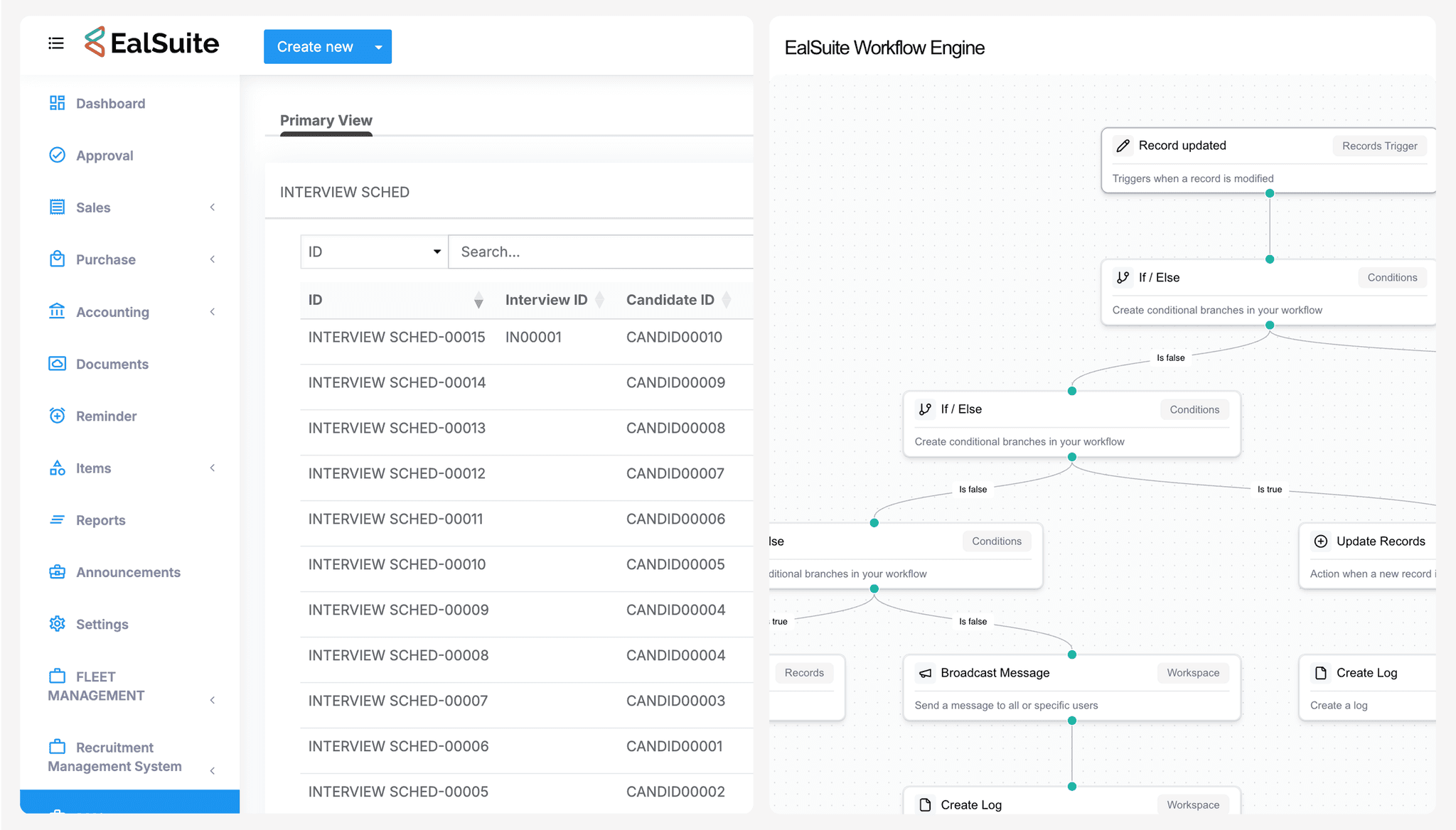Screen dimensions: 1456x830
Task: Click the Settings gear icon
Action: [x=57, y=624]
